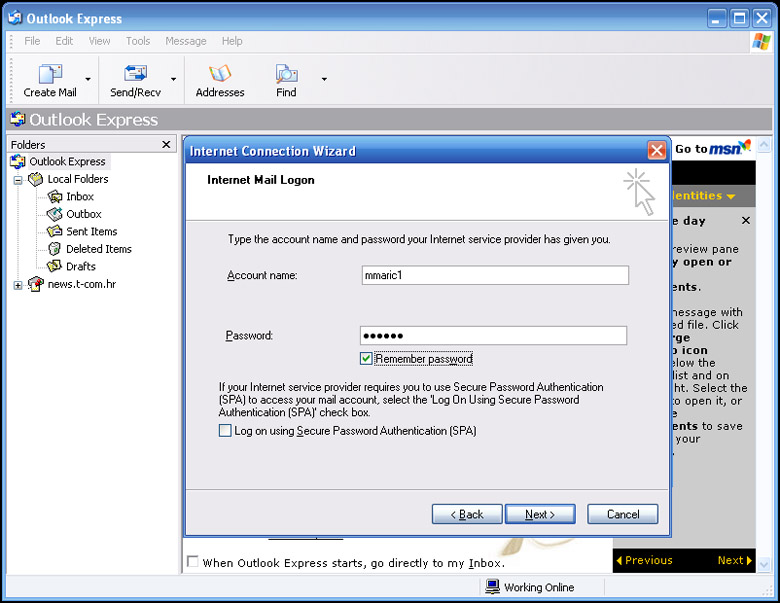780x603 pixels.
Task: Open the Create Mail dropdown arrow
Action: point(88,79)
